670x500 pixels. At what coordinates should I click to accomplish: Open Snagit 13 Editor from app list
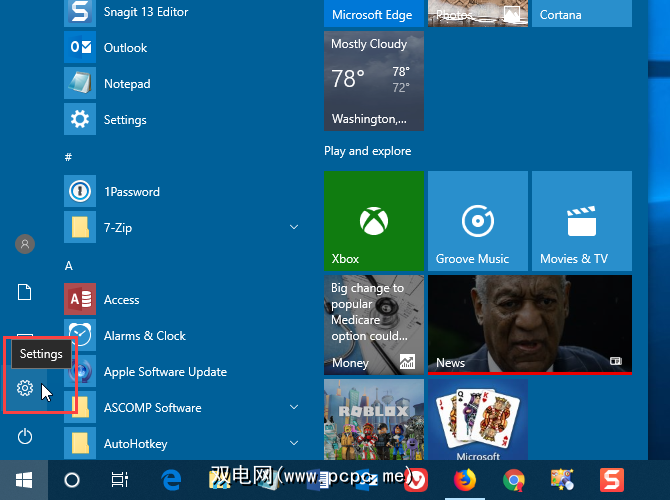pyautogui.click(x=184, y=12)
